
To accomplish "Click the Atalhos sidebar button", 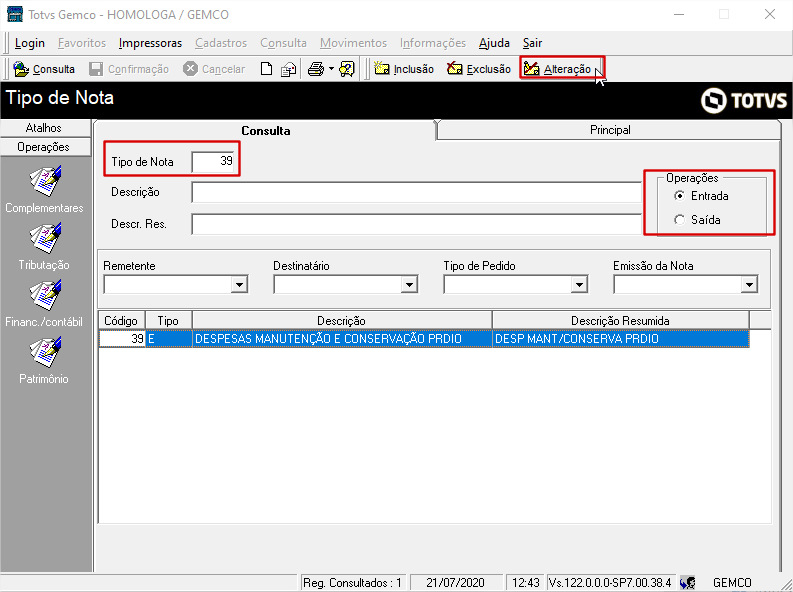I will click(x=45, y=128).
